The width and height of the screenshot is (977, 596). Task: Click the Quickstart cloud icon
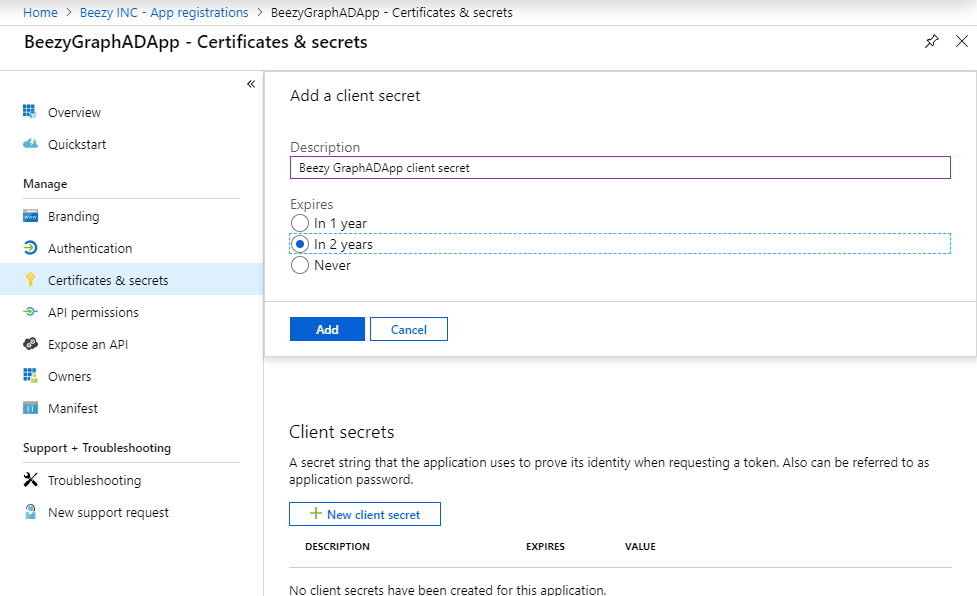pos(30,144)
